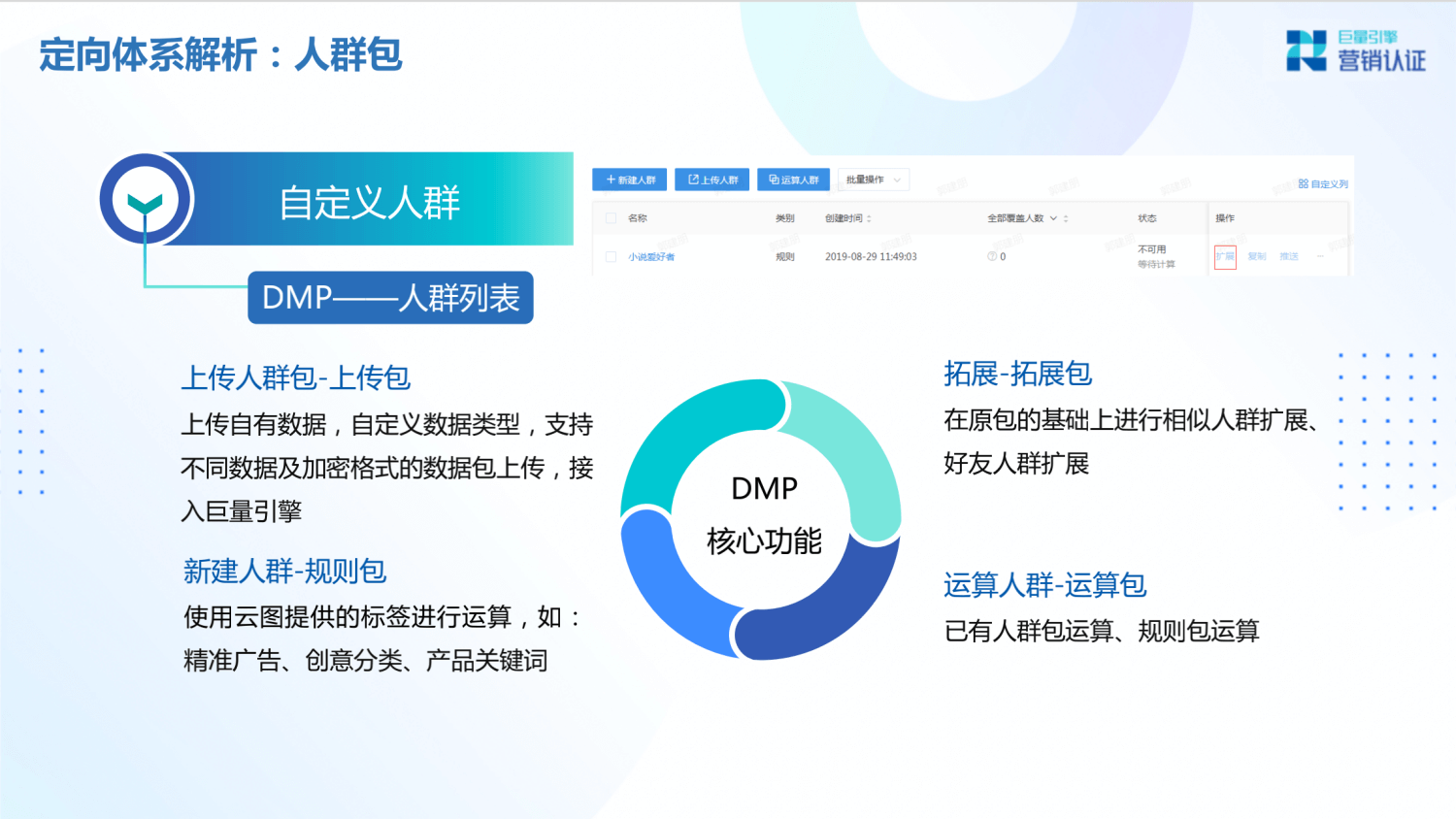Tick the select-all checkbox in table header

click(x=611, y=218)
